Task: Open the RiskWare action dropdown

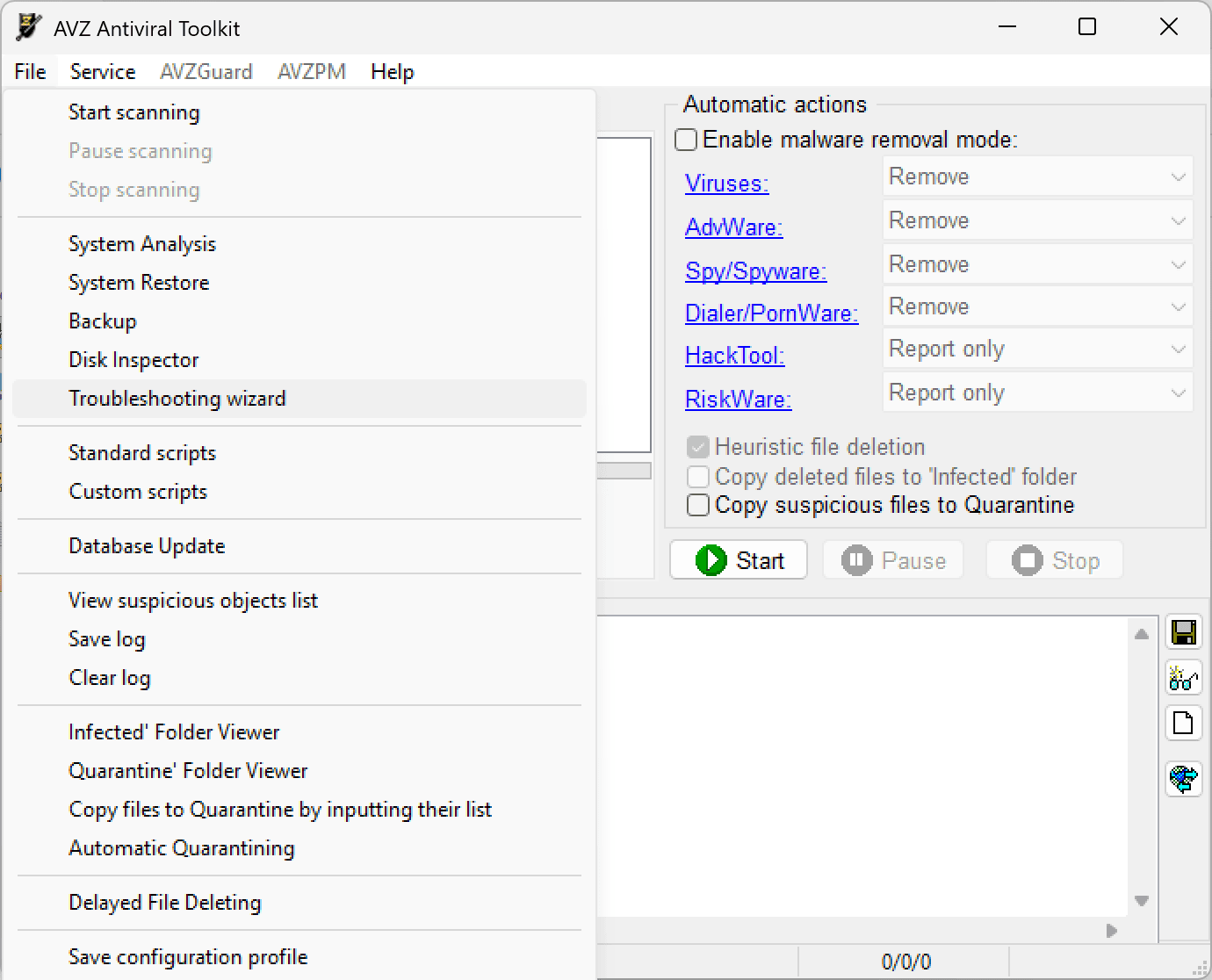Action: pos(1037,393)
